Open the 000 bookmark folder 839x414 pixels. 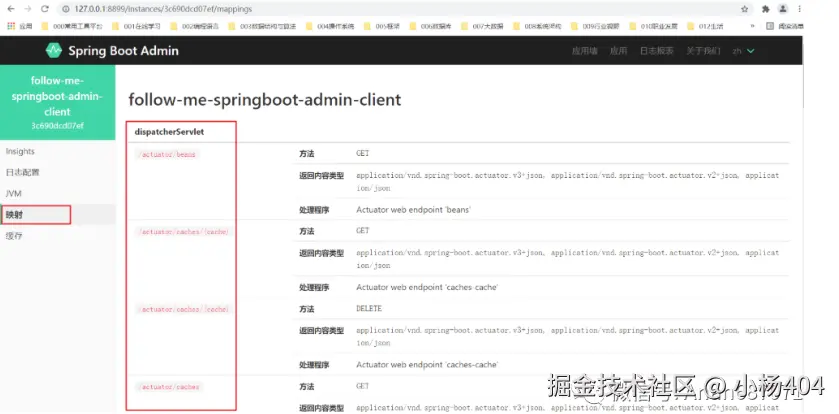pyautogui.click(x=71, y=26)
